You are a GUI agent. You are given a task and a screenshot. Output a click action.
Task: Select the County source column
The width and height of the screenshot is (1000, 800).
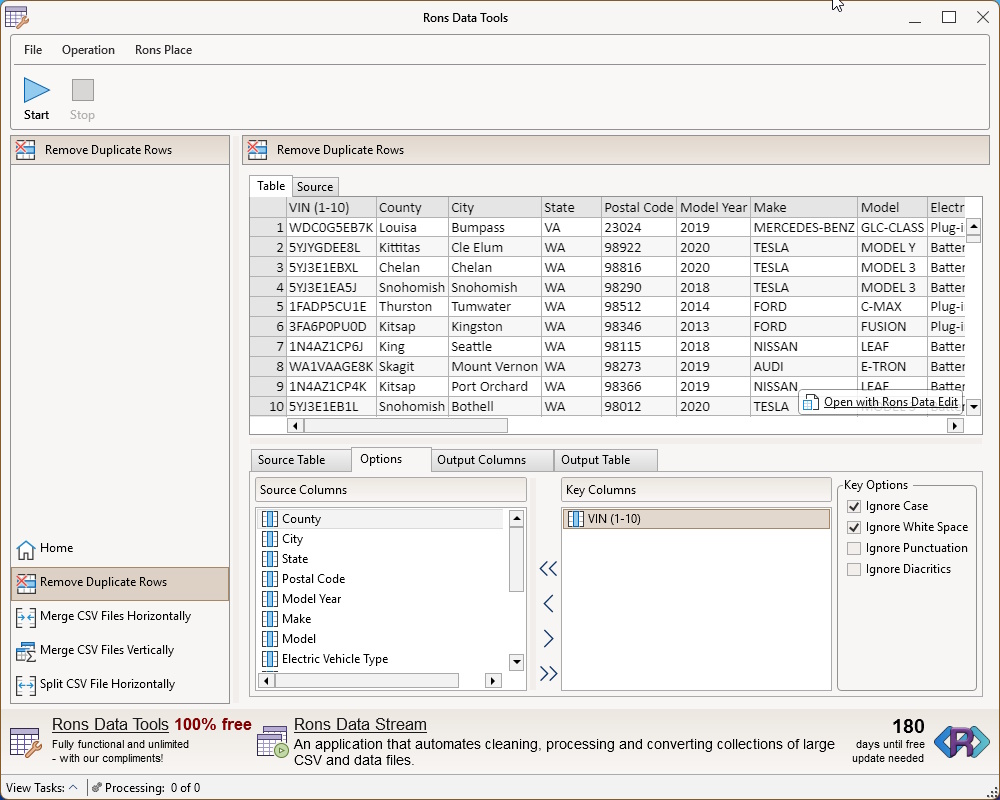(380, 519)
